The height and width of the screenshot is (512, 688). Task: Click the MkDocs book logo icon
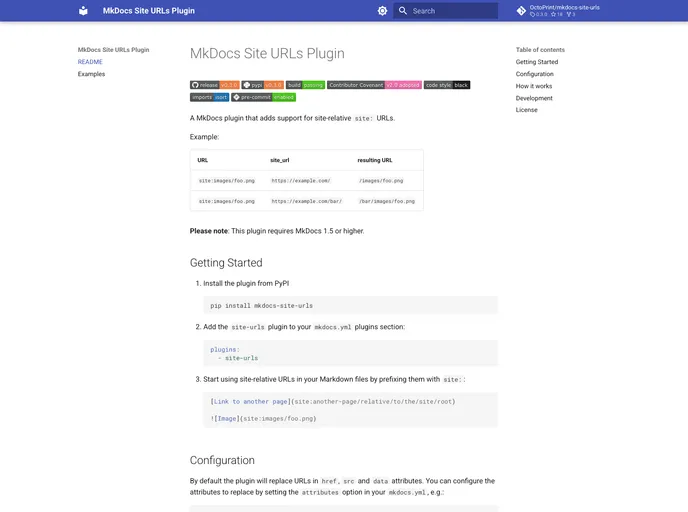83,11
